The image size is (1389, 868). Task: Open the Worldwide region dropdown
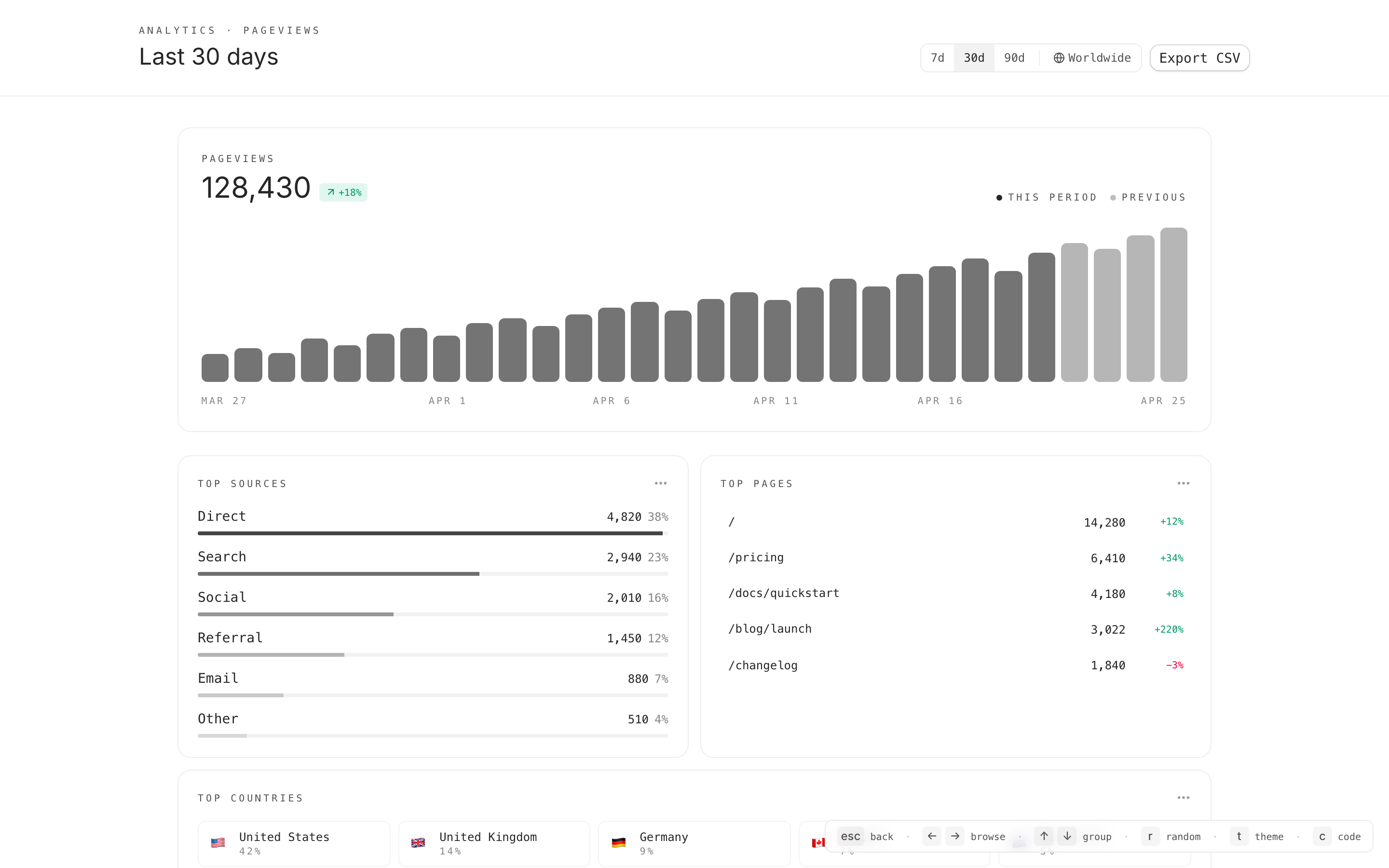point(1092,58)
